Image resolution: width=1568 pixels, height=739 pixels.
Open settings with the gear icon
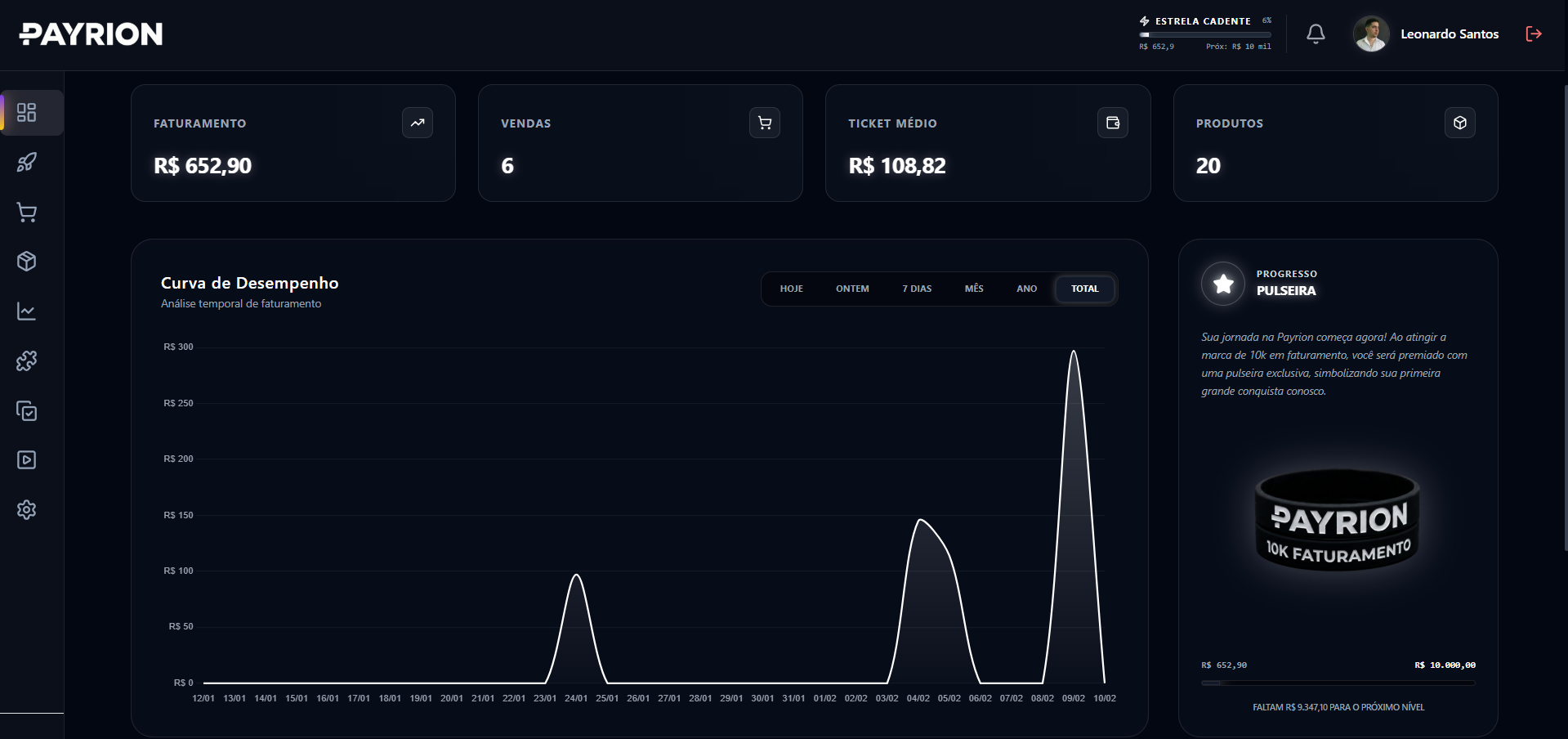click(27, 509)
